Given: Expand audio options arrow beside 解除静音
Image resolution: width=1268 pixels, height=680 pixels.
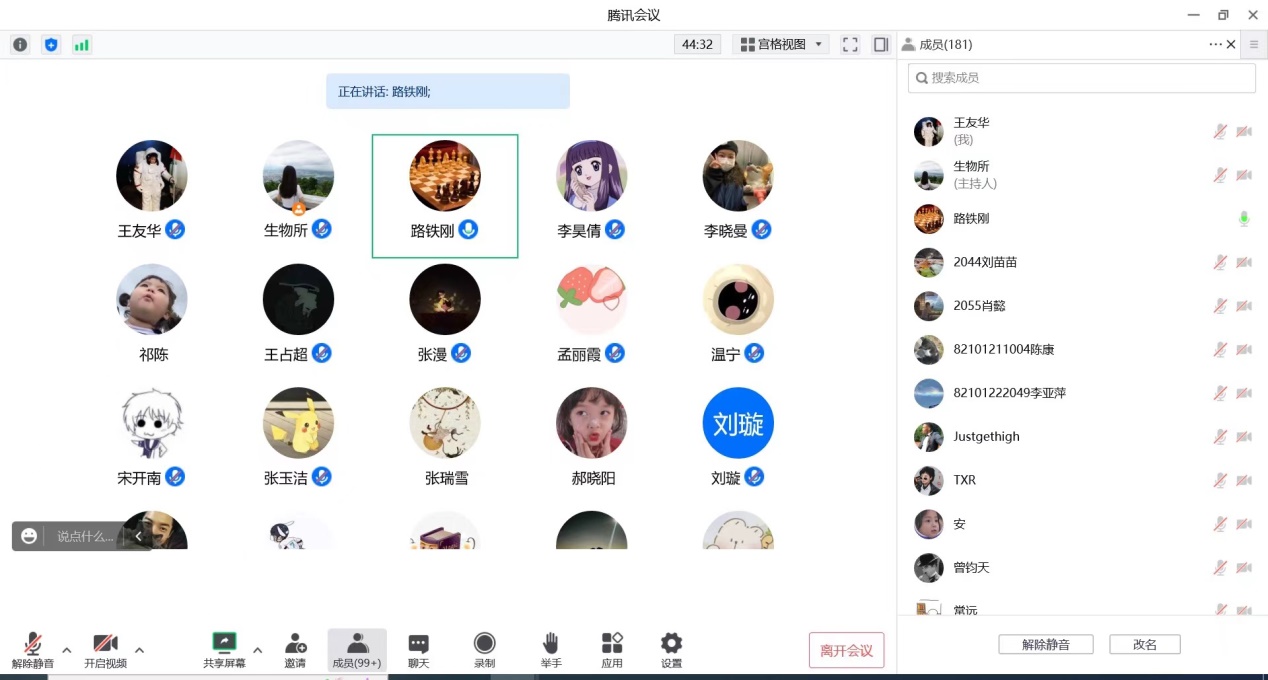Looking at the screenshot, I should [67, 650].
